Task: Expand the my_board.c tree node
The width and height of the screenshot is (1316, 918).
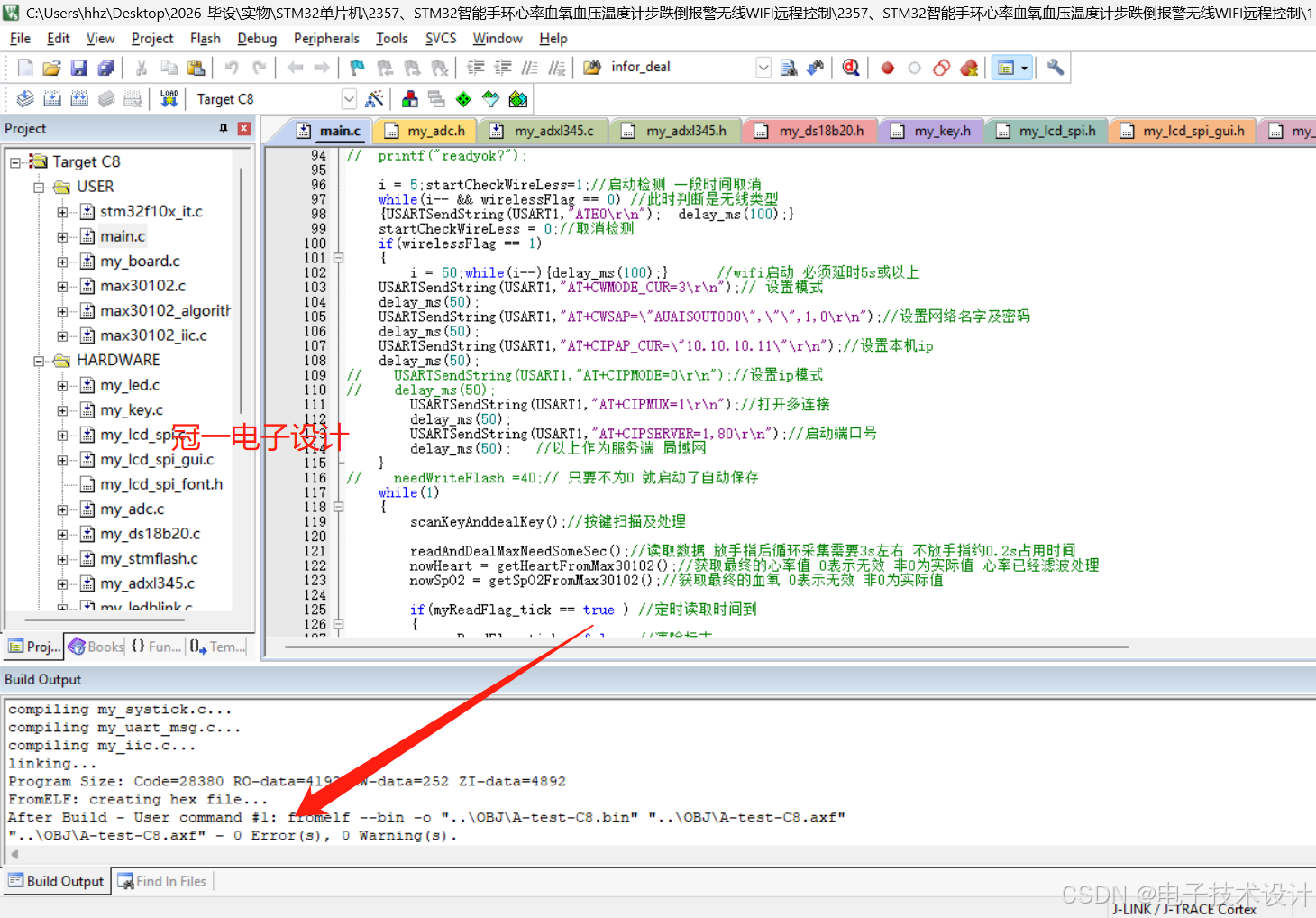Action: (62, 262)
